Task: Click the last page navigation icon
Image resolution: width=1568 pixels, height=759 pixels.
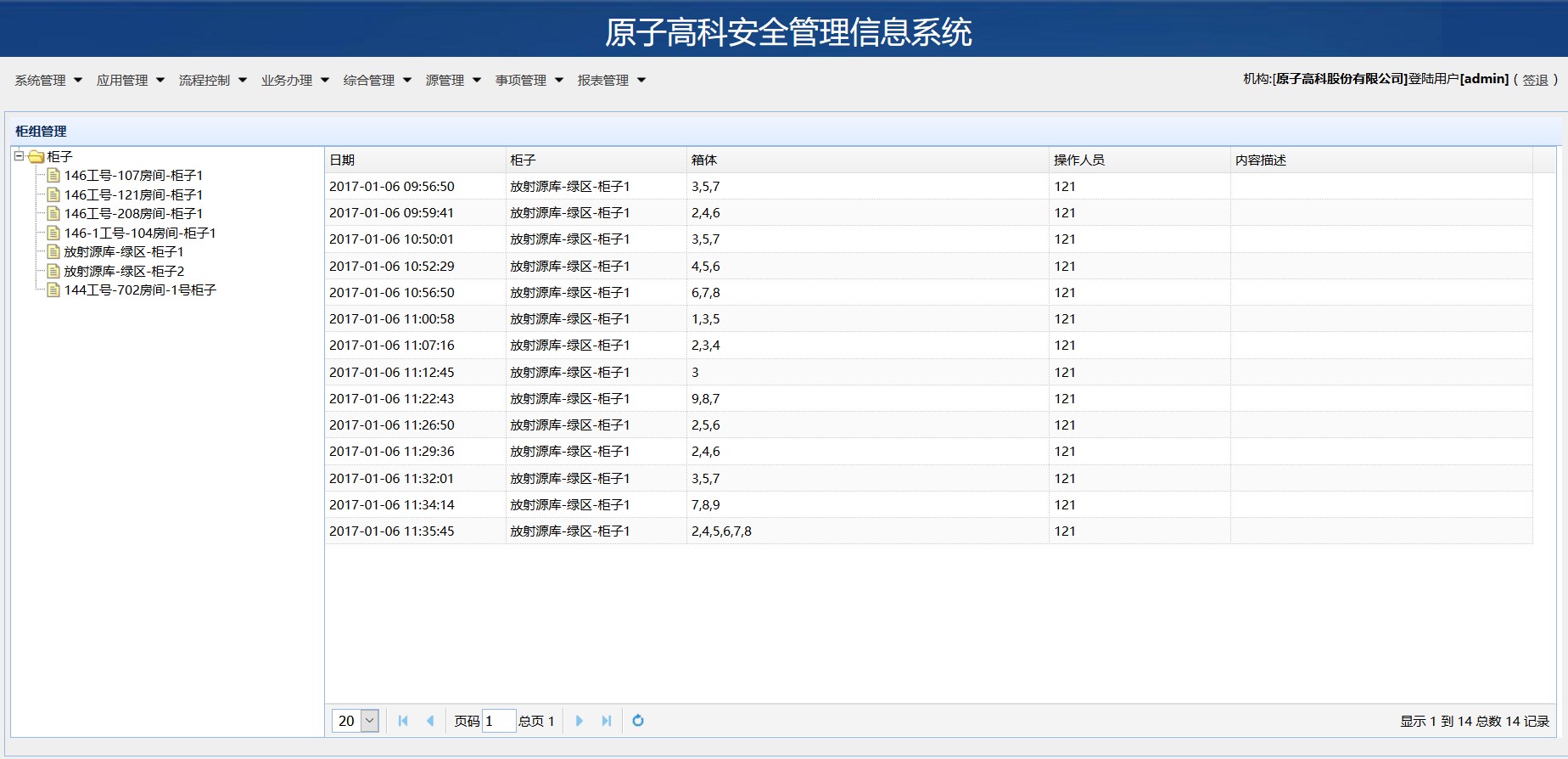Action: coord(607,721)
